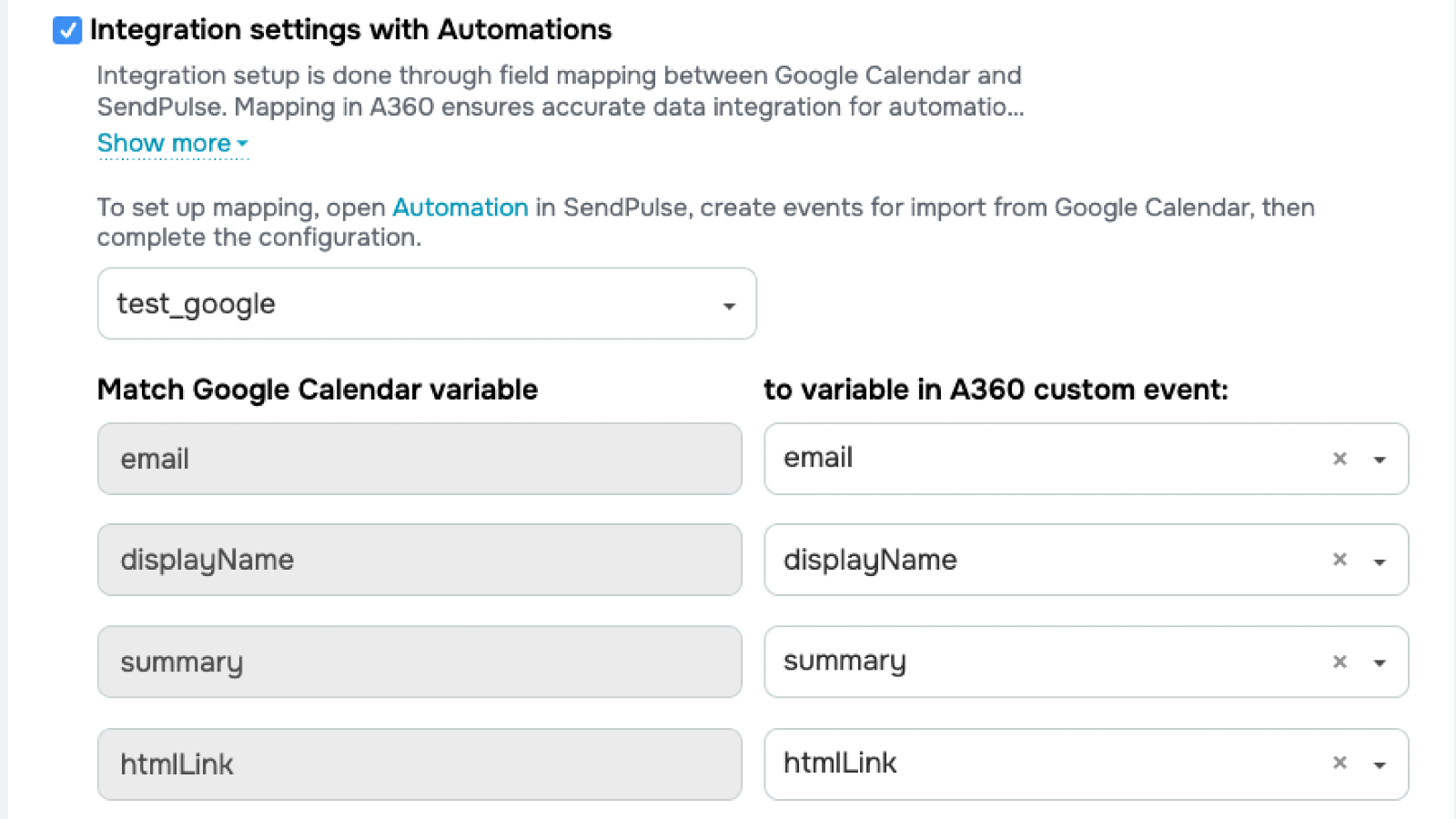Click the disabled email Google Calendar field
The image size is (1456, 819).
pyautogui.click(x=420, y=459)
